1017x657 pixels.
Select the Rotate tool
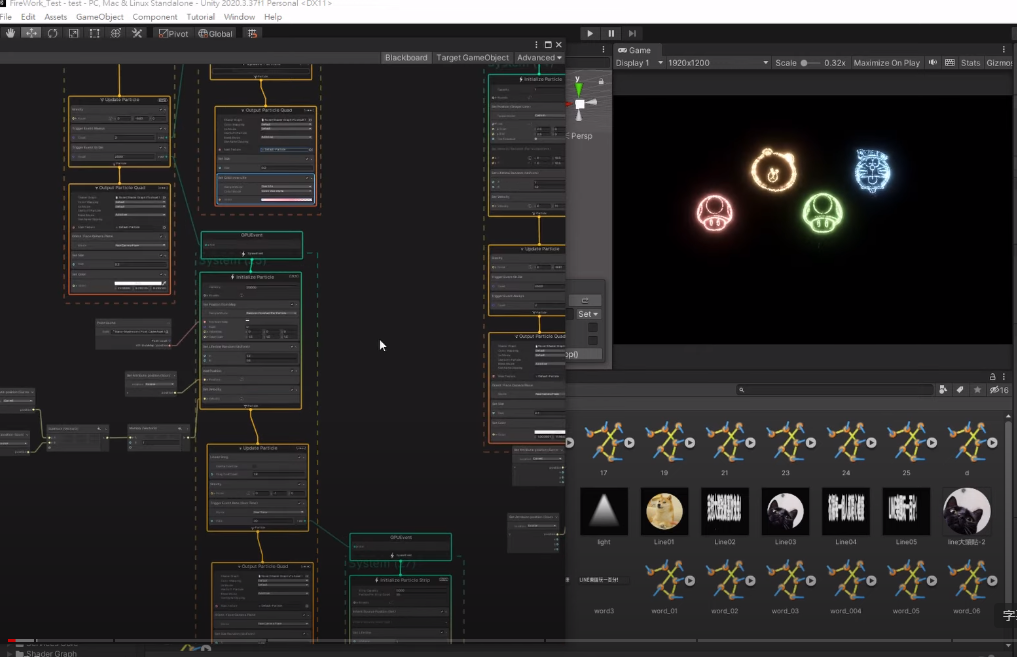[51, 33]
